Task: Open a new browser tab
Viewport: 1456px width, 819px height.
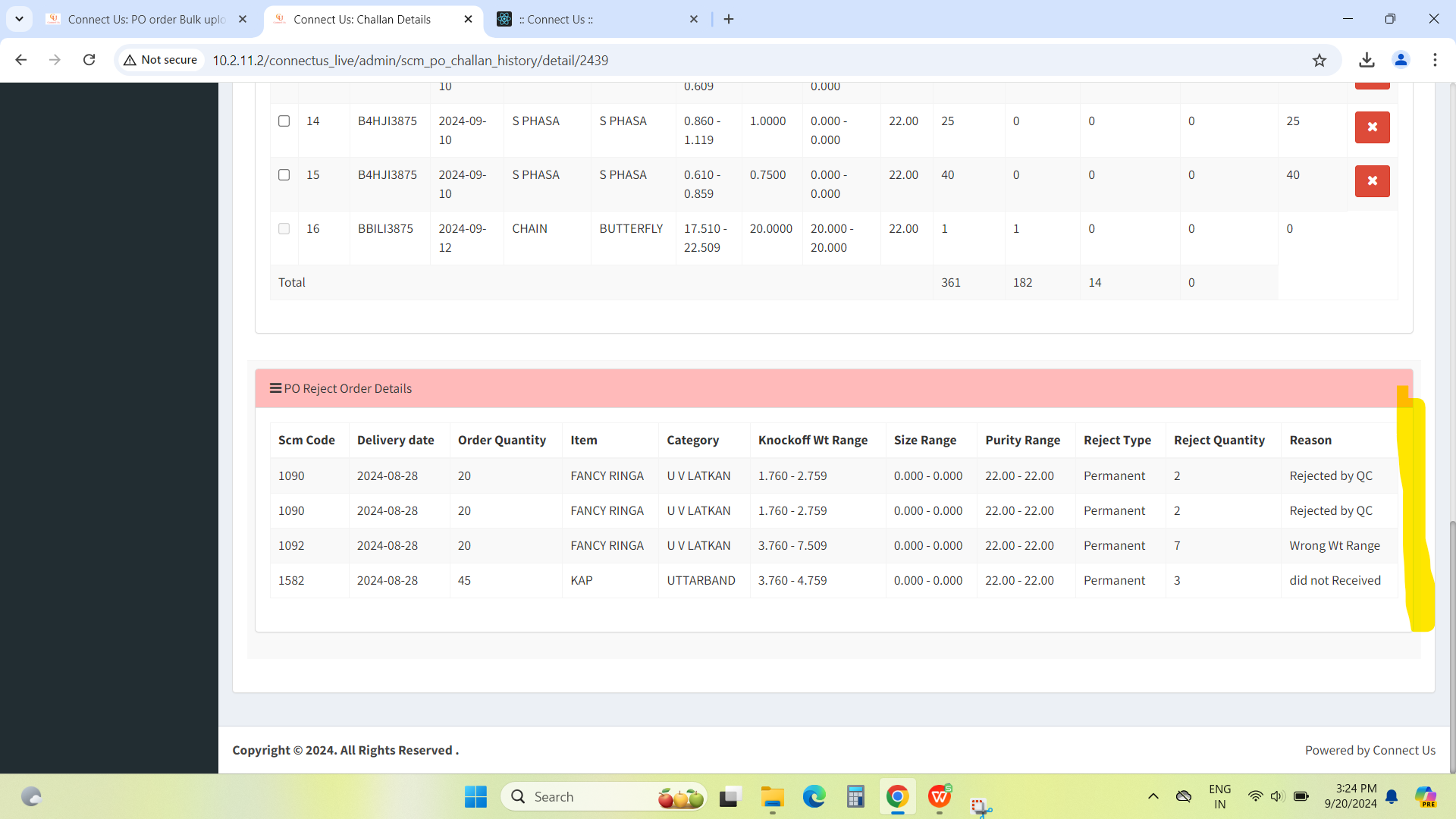Action: 729,19
